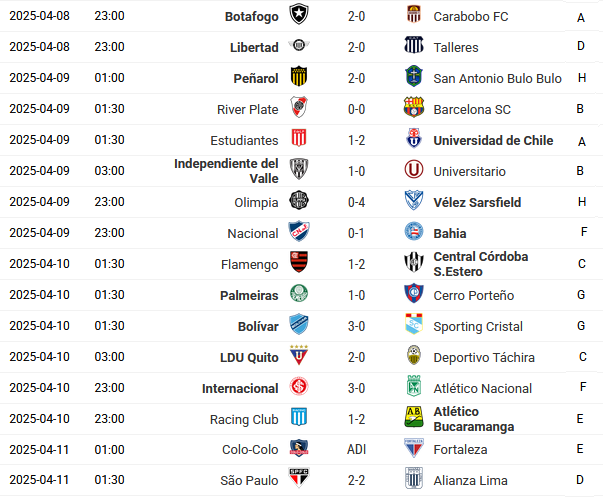Click the Universitario U logo
This screenshot has height=497, width=603.
(414, 169)
